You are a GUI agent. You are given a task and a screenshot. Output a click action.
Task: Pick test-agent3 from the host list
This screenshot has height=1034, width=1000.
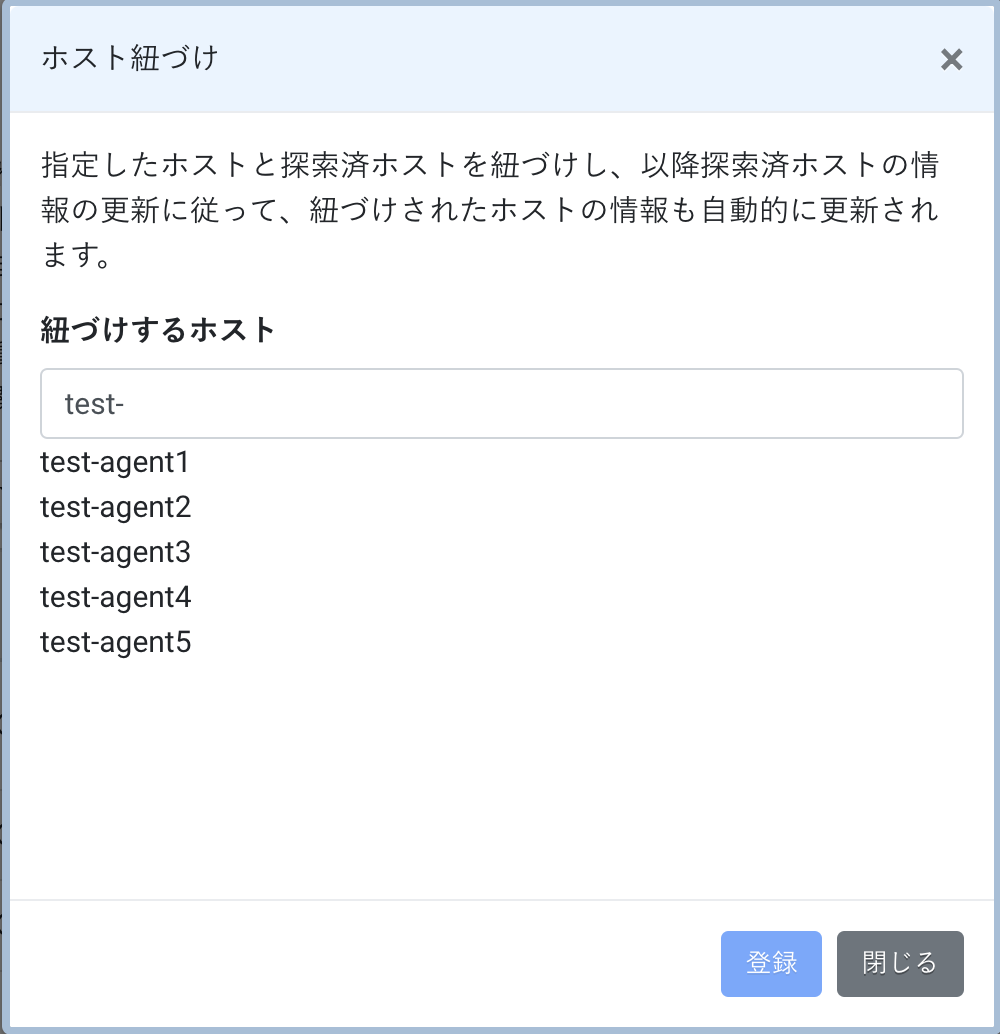pos(115,552)
